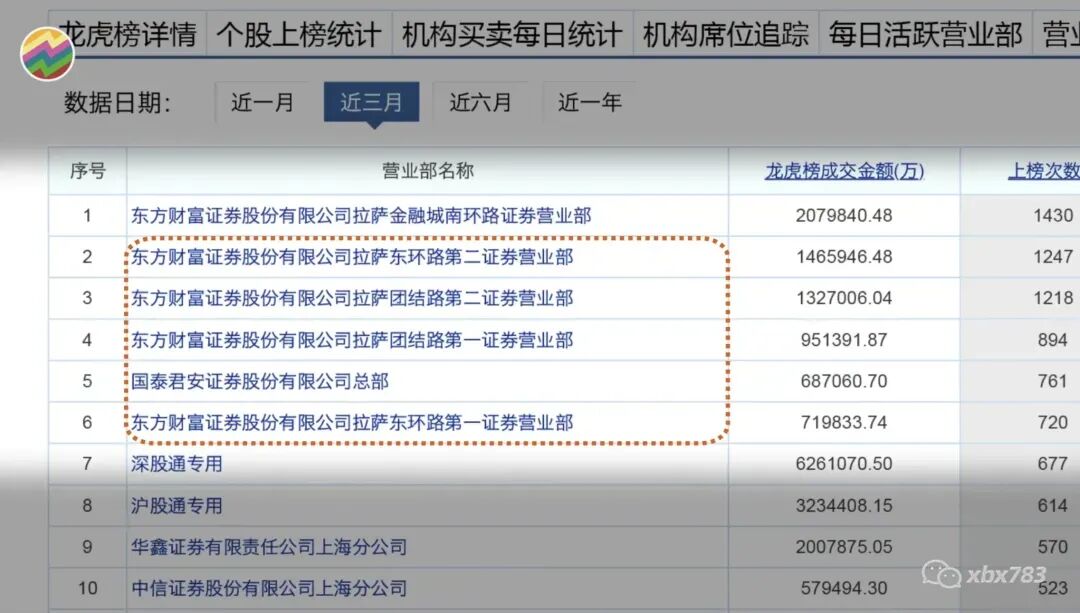Open 拉萨东环路第一证券营业部 link
The height and width of the screenshot is (613, 1080).
(352, 422)
